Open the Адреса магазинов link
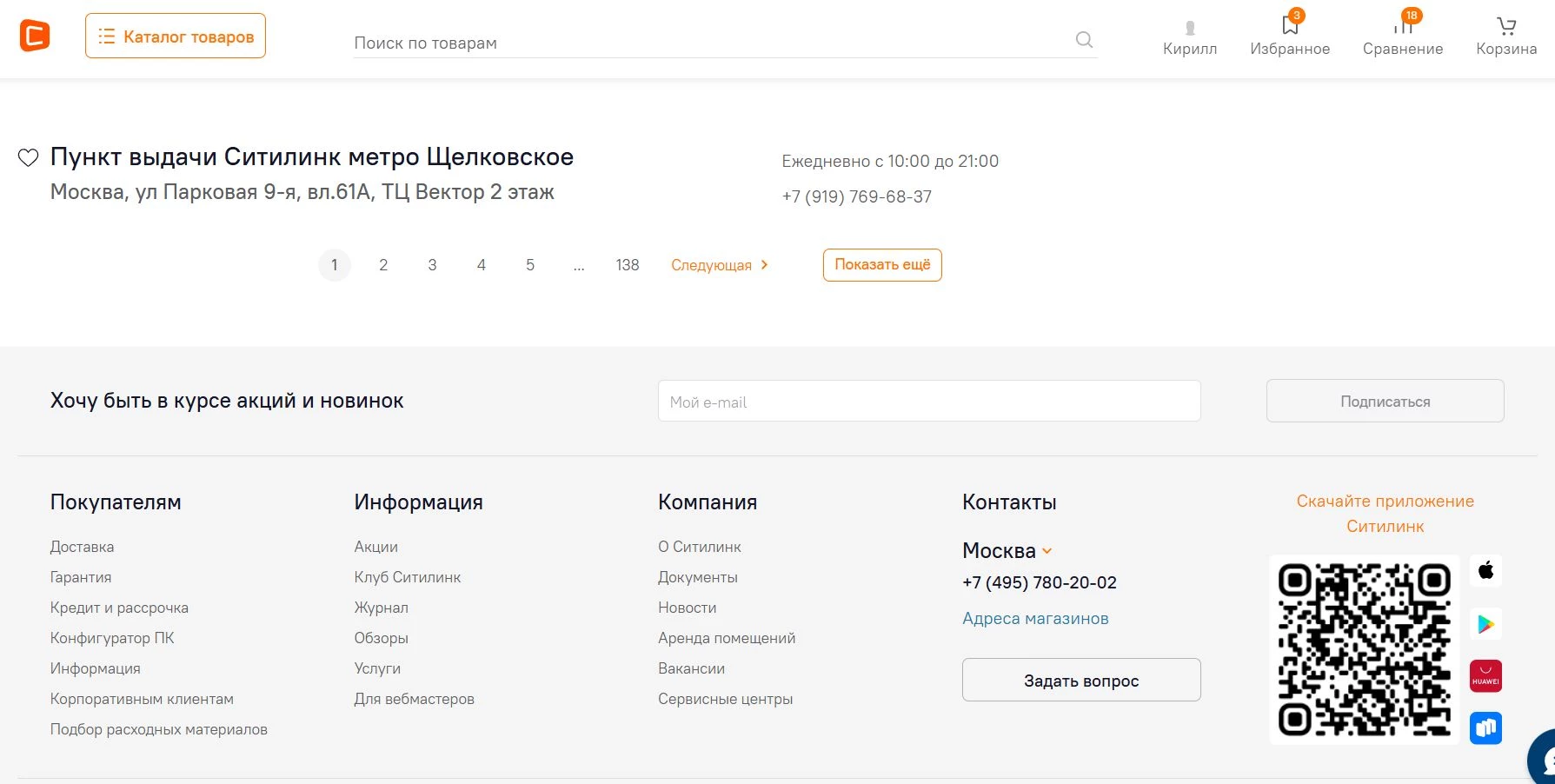The image size is (1555, 784). point(1035,618)
